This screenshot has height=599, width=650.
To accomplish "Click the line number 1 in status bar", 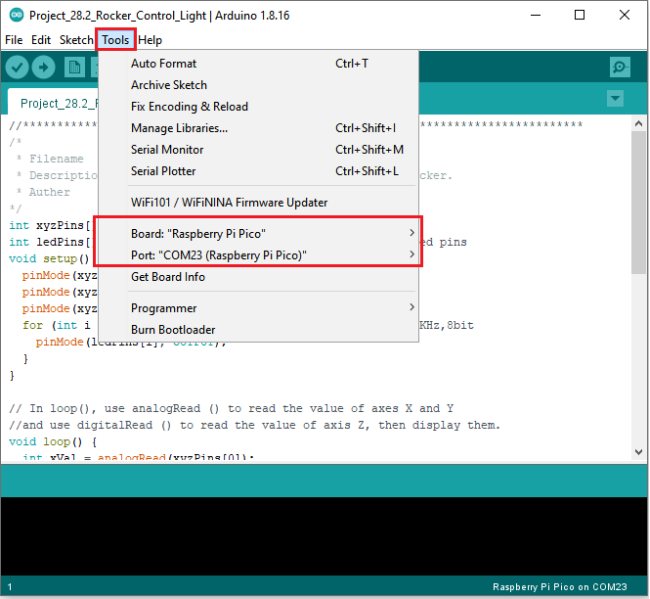I will 10,587.
